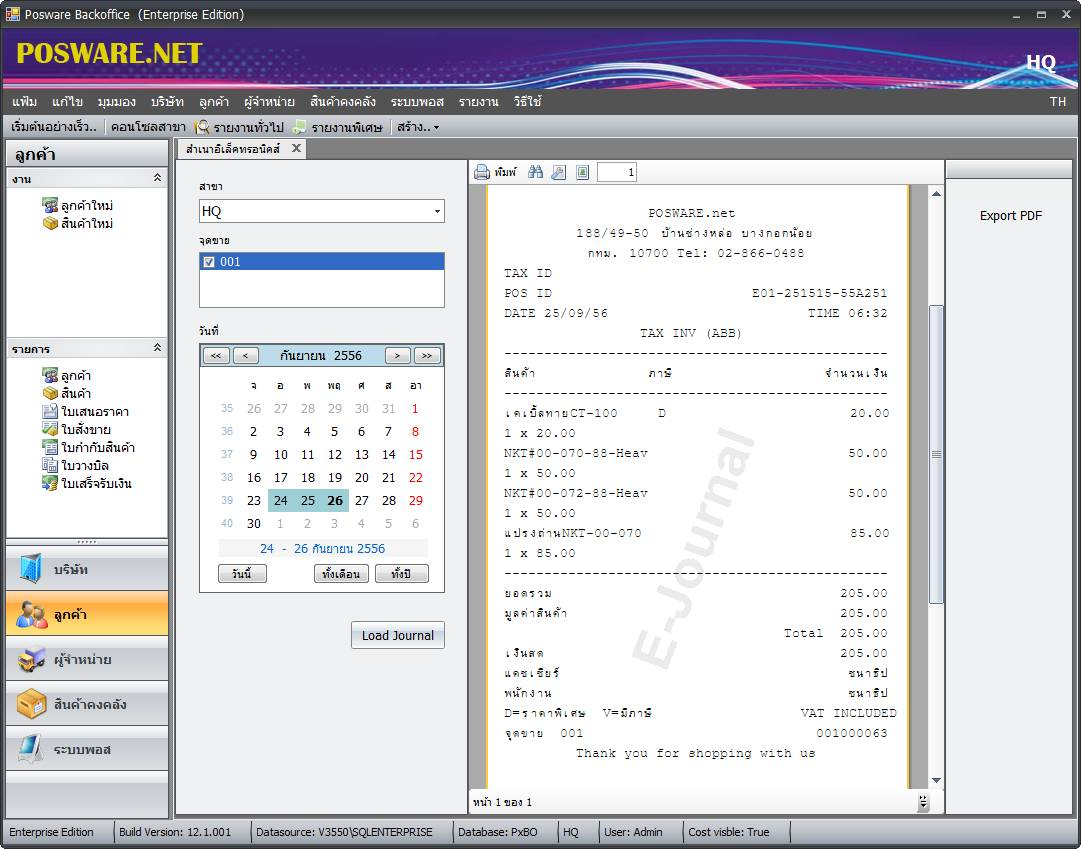The image size is (1081, 849).
Task: Select the สินค้าคงคลัง navigation pane button
Action: [x=87, y=703]
